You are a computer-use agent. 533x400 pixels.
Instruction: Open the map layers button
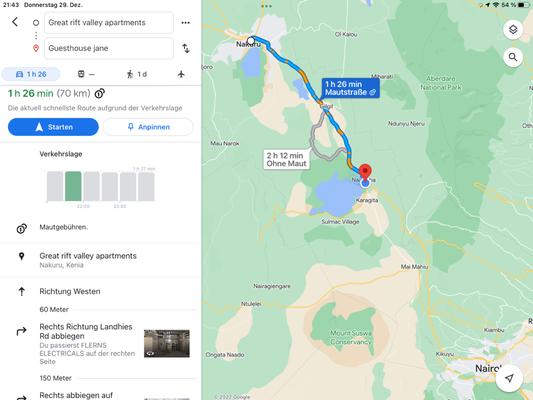tap(513, 30)
